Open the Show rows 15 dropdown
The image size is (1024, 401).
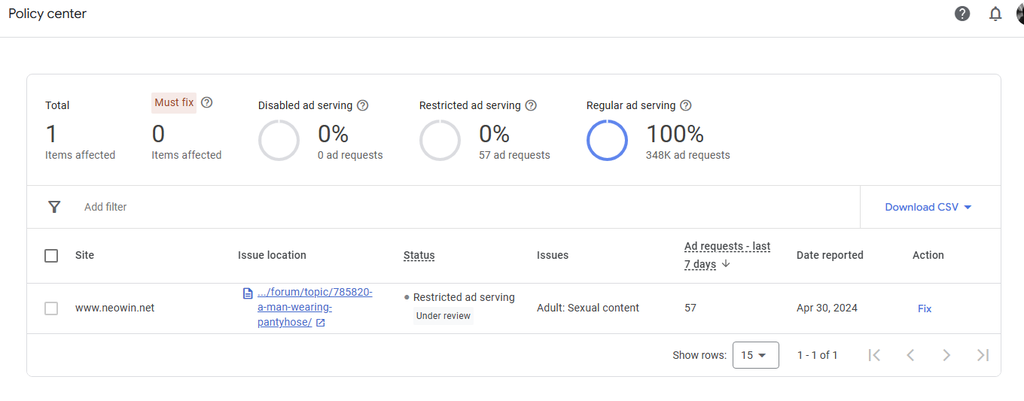pos(756,355)
